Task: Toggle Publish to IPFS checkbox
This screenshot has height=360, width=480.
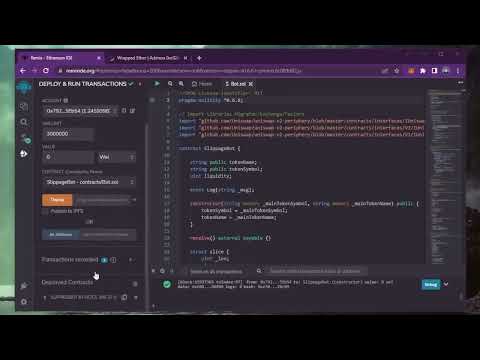Action: (45, 211)
